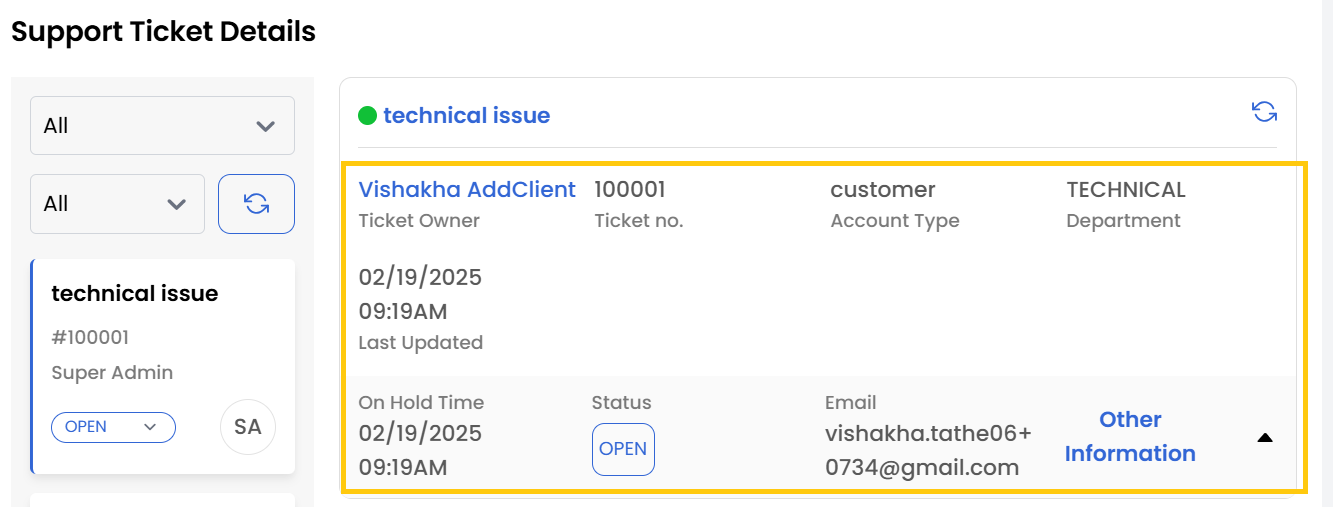Click the Super Admin label on ticket card
Viewport: 1333px width, 507px height.
click(112, 373)
